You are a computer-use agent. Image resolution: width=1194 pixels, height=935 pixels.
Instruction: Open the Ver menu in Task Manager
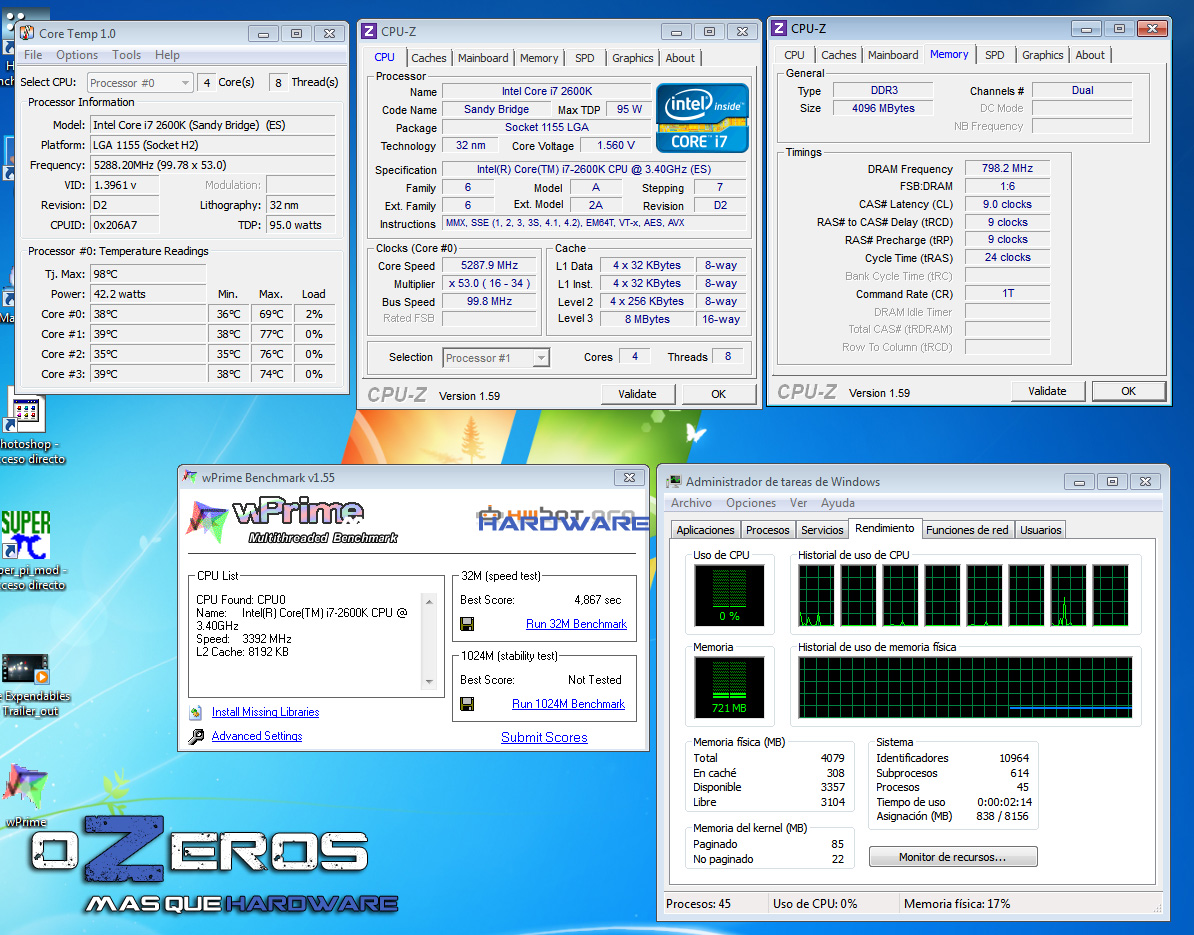[x=798, y=503]
